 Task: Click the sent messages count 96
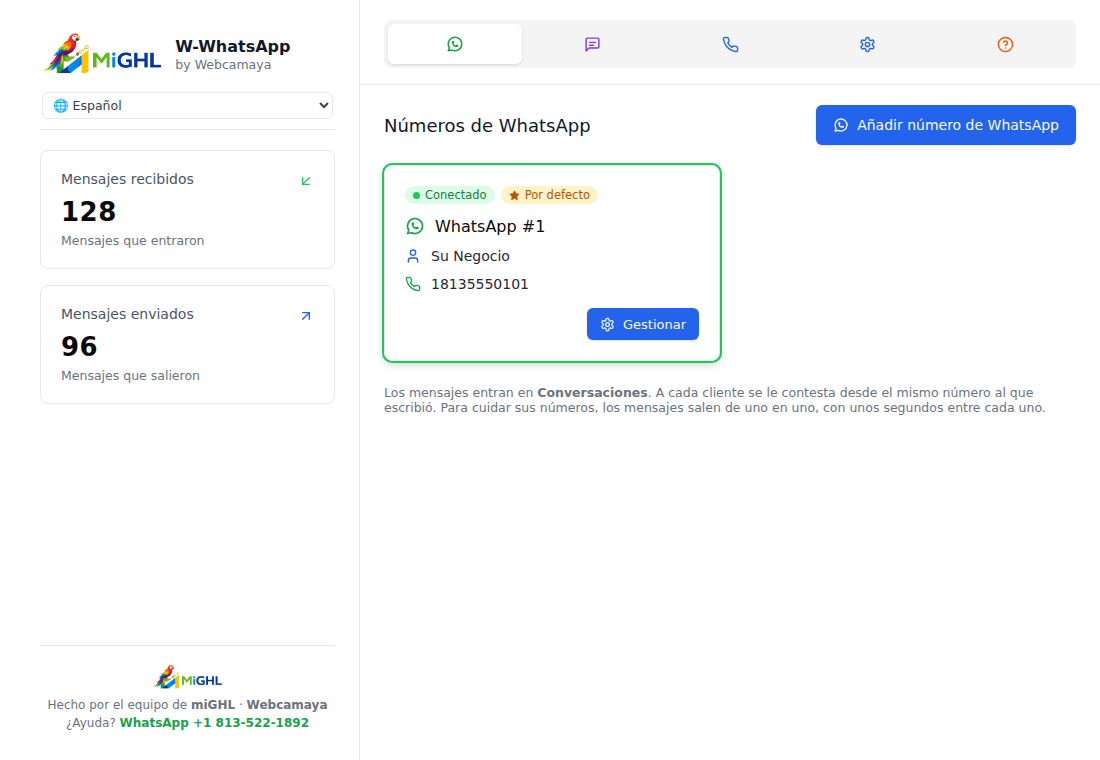point(79,346)
